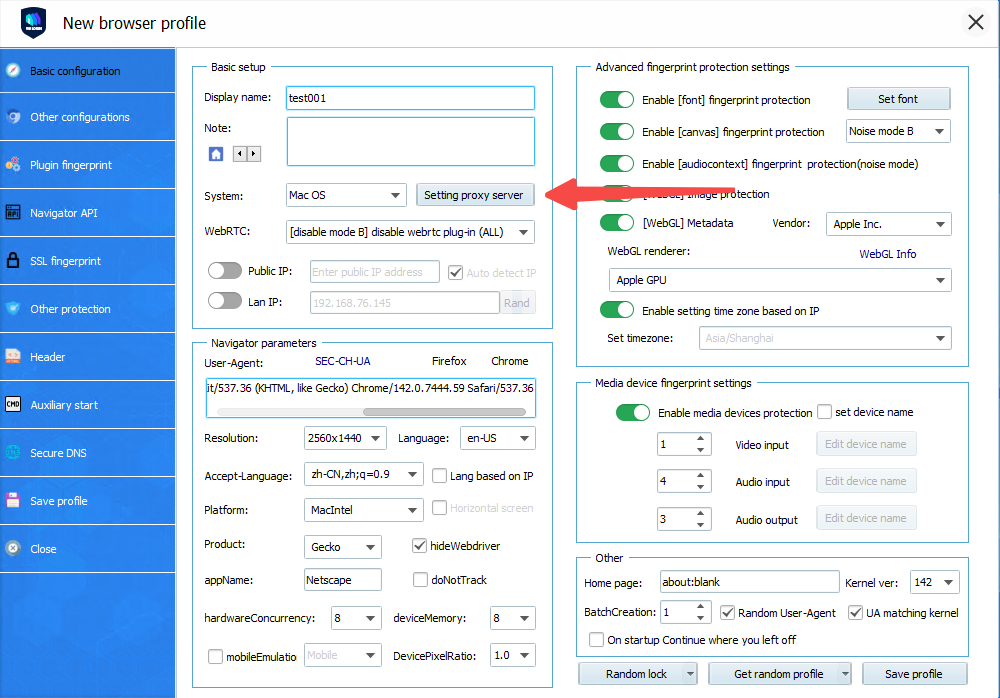
Task: Expand the Resolution dropdown 2560x1440
Action: coord(345,438)
